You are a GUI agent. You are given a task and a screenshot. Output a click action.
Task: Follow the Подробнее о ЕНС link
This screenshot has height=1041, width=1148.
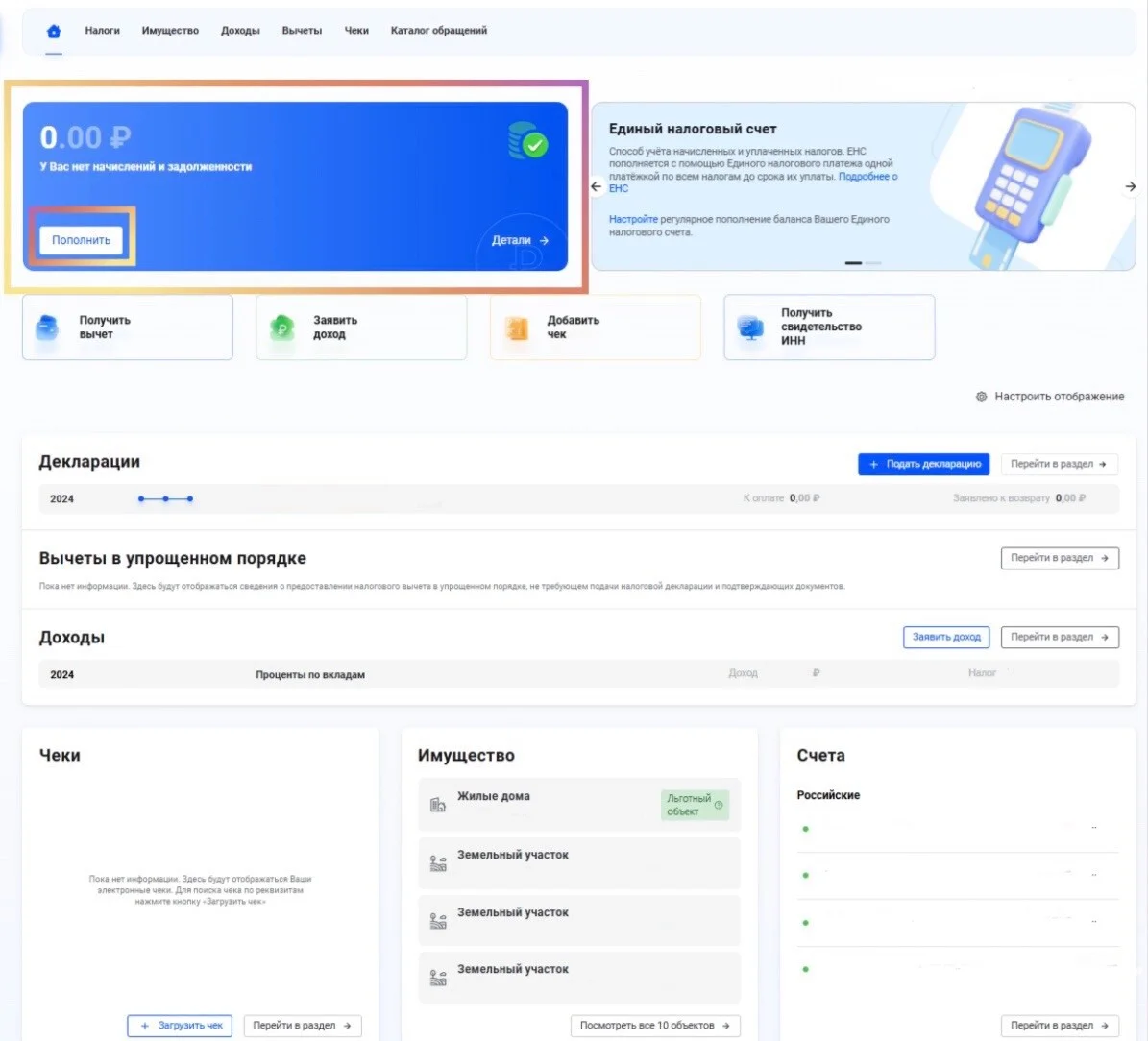click(x=869, y=177)
